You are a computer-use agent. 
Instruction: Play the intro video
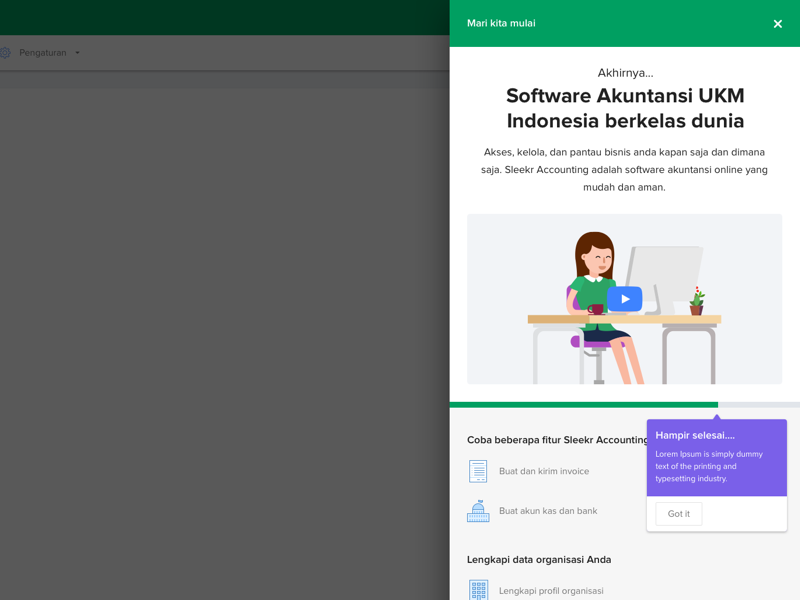624,299
